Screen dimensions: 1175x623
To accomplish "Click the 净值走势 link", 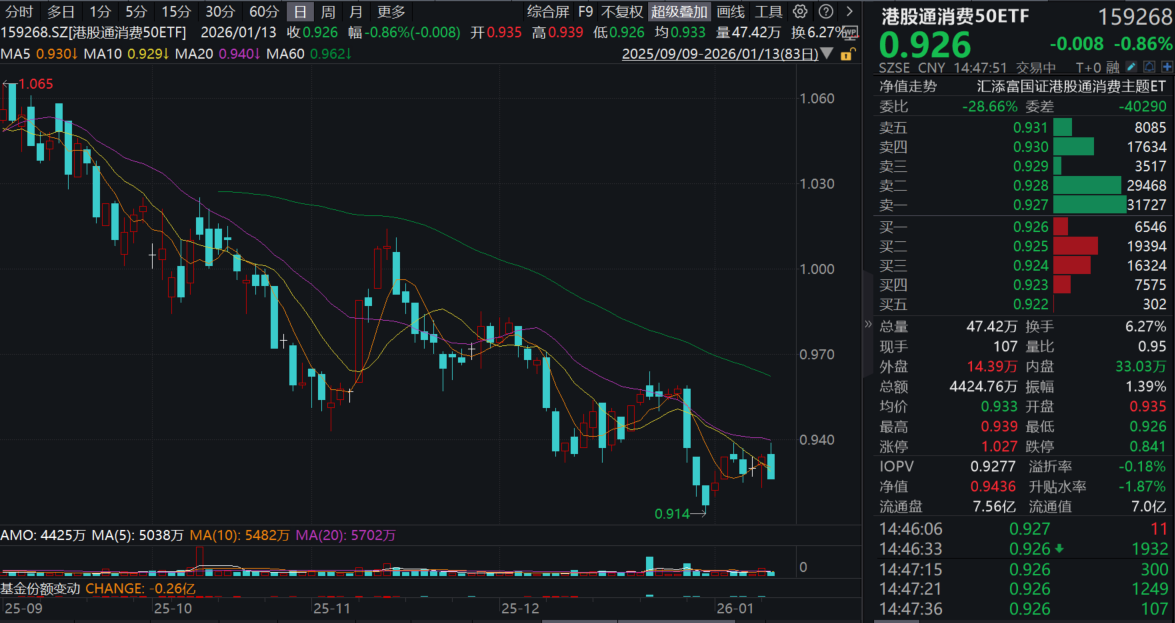I will coord(908,86).
